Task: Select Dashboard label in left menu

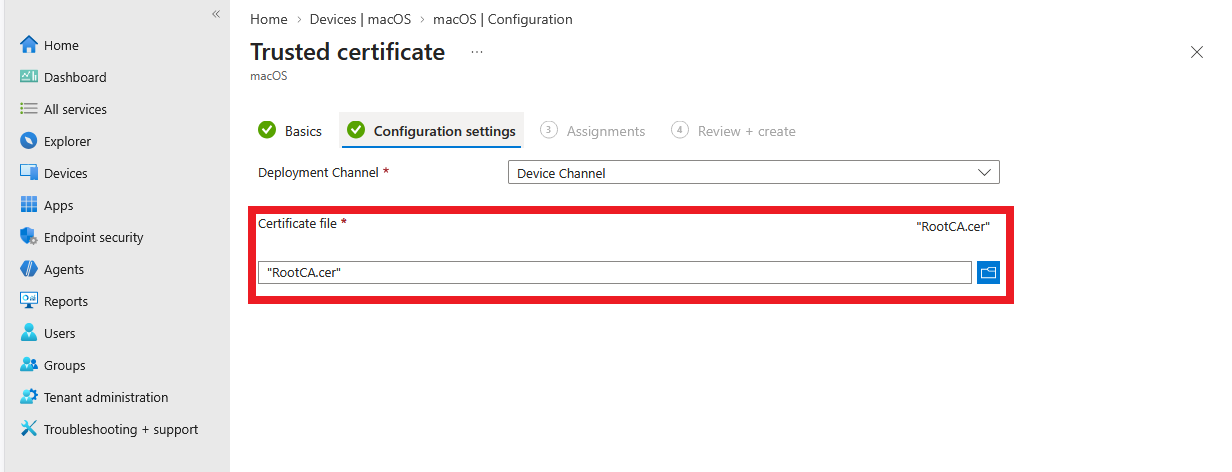Action: (75, 77)
